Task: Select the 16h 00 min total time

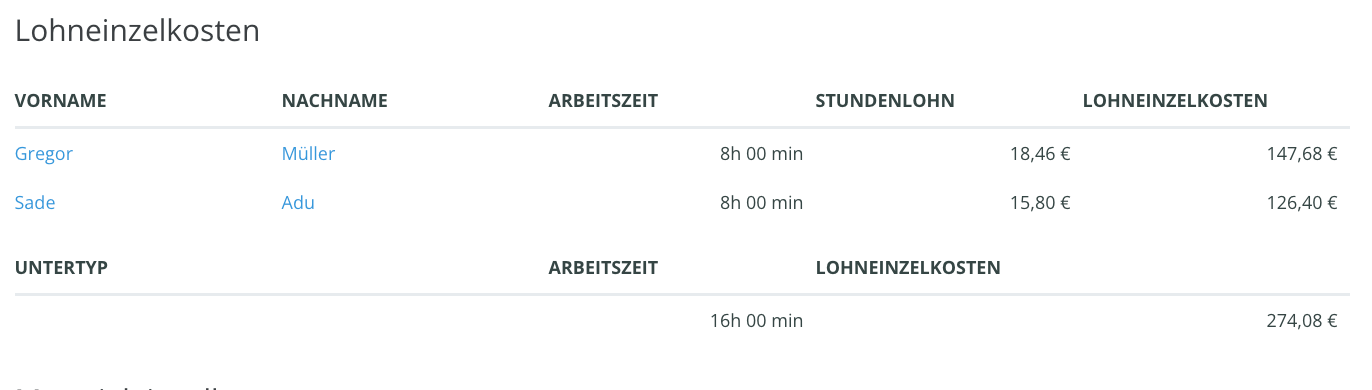Action: pos(757,321)
